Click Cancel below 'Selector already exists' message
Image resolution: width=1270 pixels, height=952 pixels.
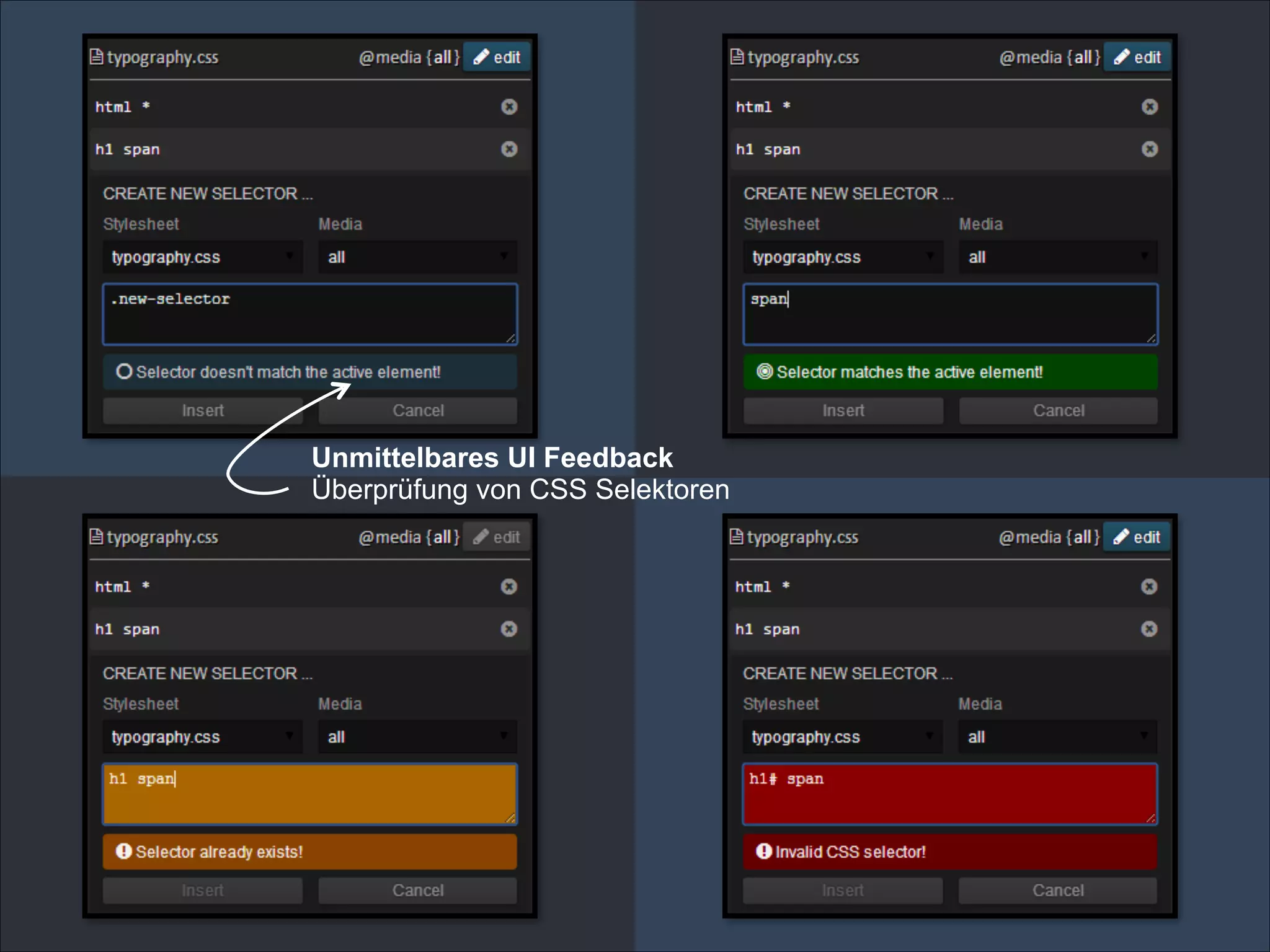point(418,890)
